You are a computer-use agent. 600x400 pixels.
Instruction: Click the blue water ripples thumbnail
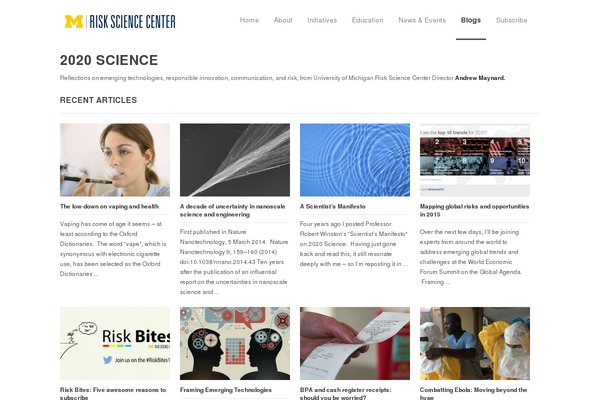point(355,160)
